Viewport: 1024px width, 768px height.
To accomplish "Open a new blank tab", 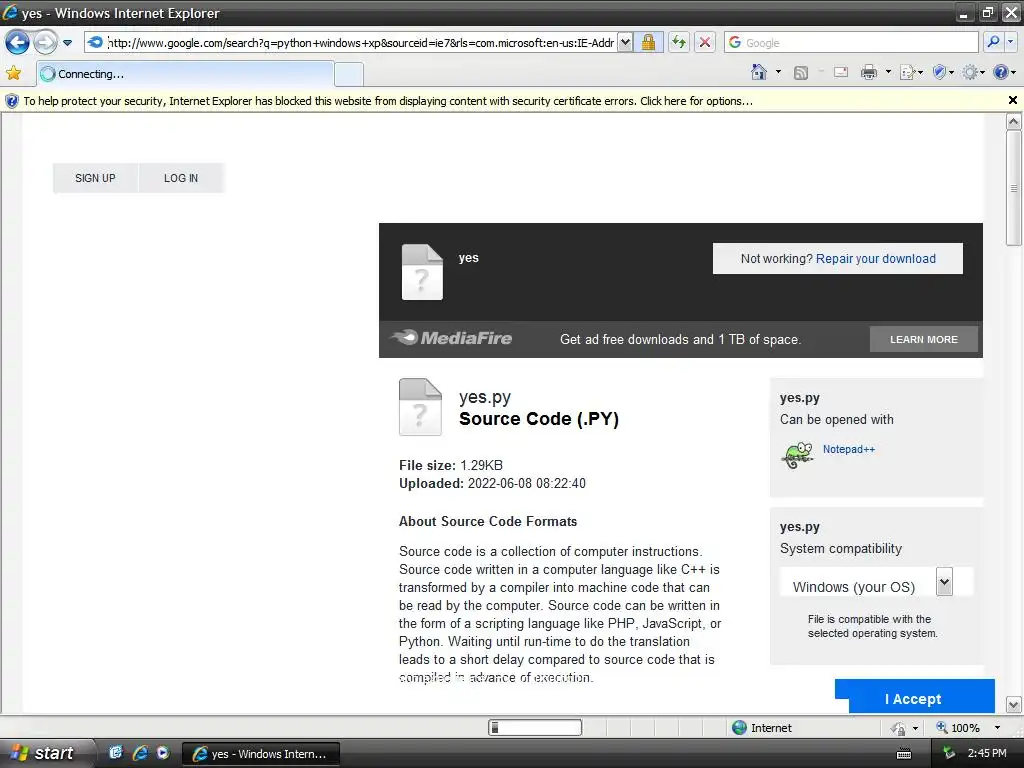I will click(349, 74).
